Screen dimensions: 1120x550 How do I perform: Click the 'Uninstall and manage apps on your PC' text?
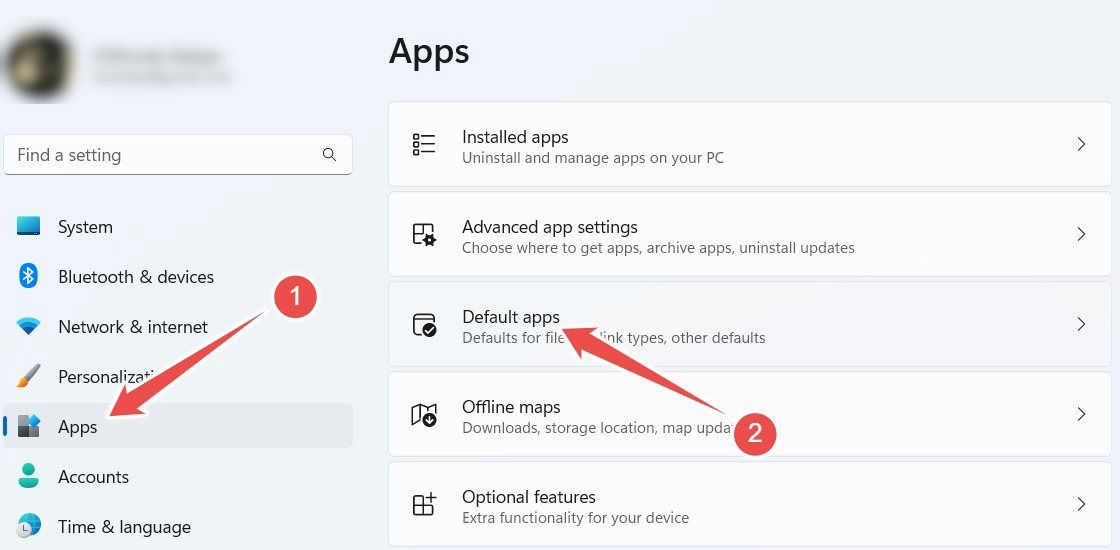(x=593, y=158)
